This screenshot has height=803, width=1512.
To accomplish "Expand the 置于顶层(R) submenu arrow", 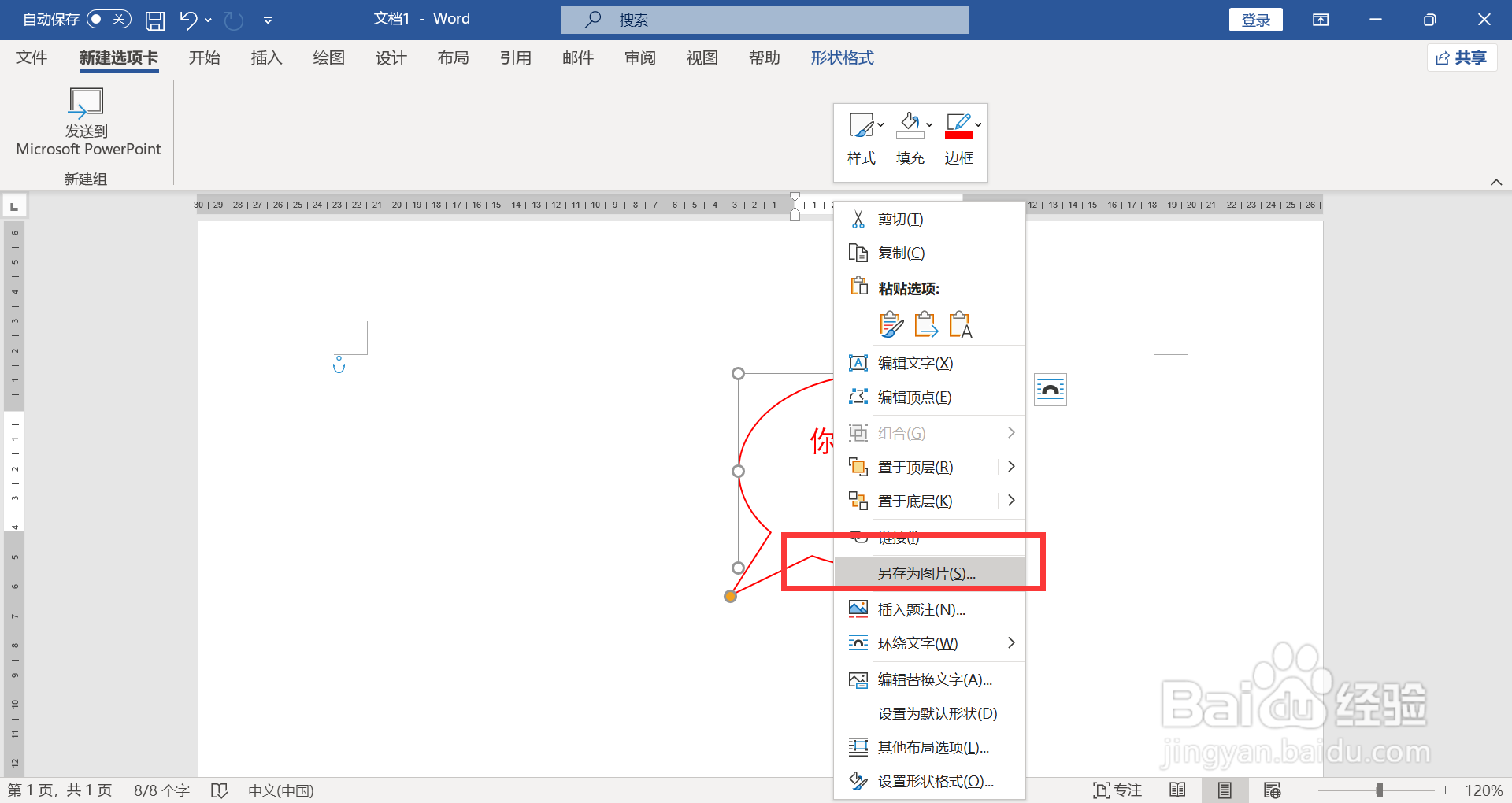I will coord(1011,467).
